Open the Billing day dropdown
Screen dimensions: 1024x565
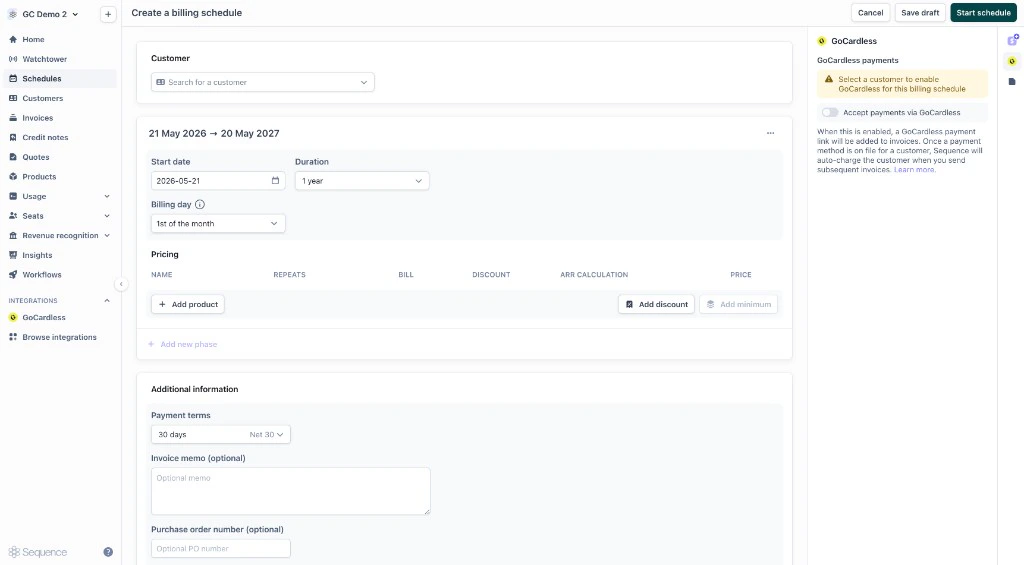click(x=218, y=223)
